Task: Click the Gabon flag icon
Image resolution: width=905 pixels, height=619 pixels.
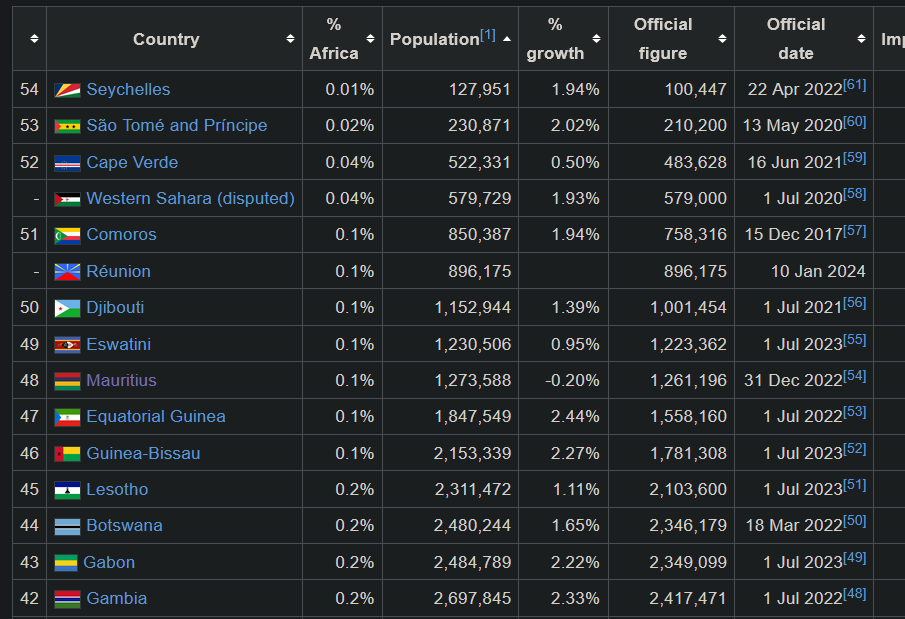Action: tap(66, 563)
